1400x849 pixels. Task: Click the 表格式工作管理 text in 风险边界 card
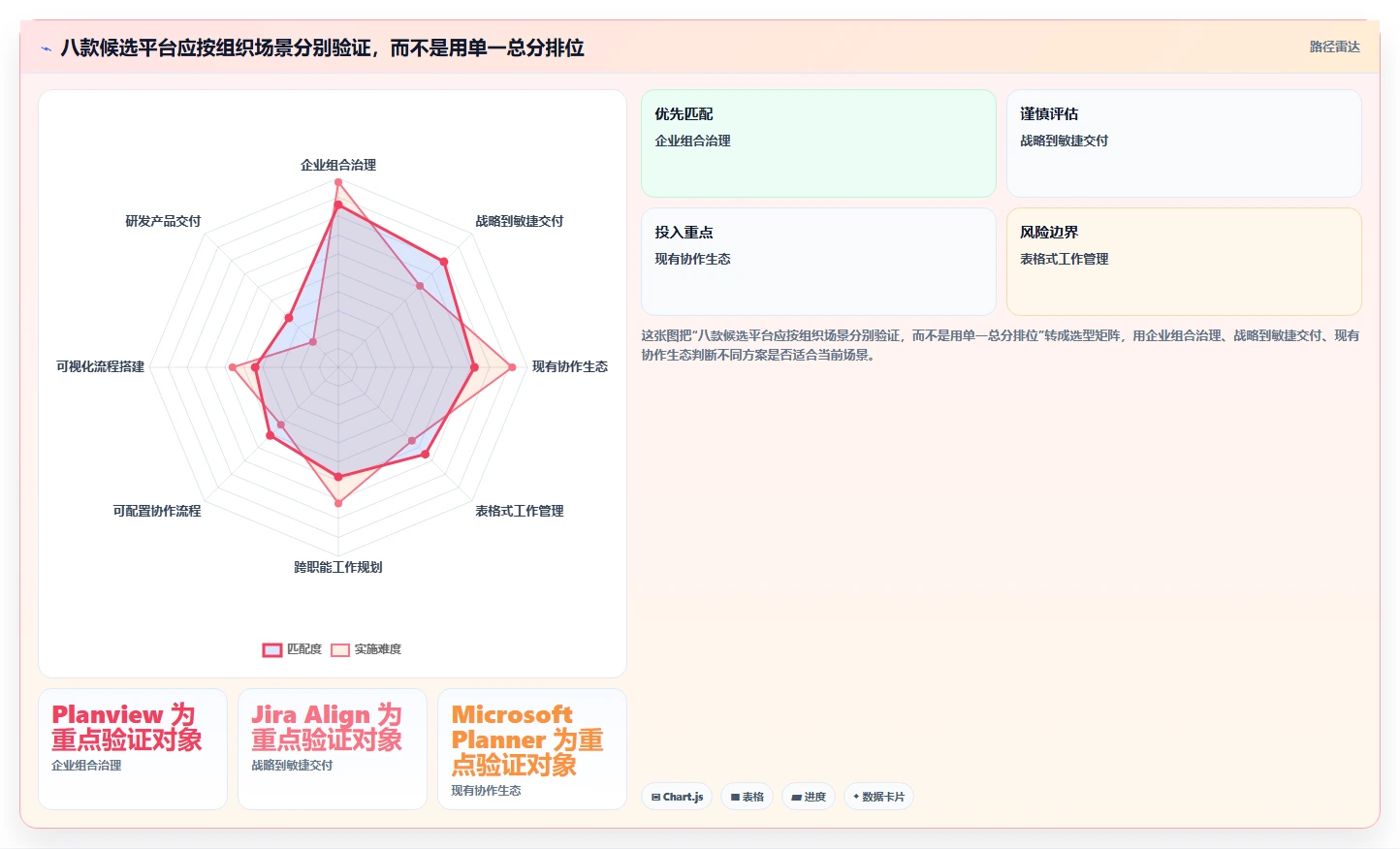1064,259
